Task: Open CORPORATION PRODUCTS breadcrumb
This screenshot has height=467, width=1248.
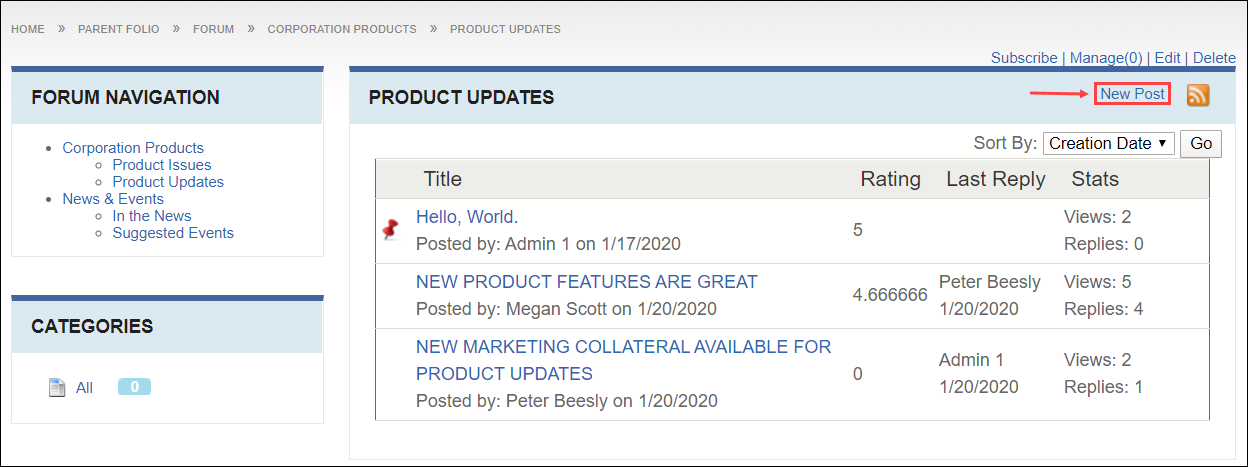Action: point(342,29)
